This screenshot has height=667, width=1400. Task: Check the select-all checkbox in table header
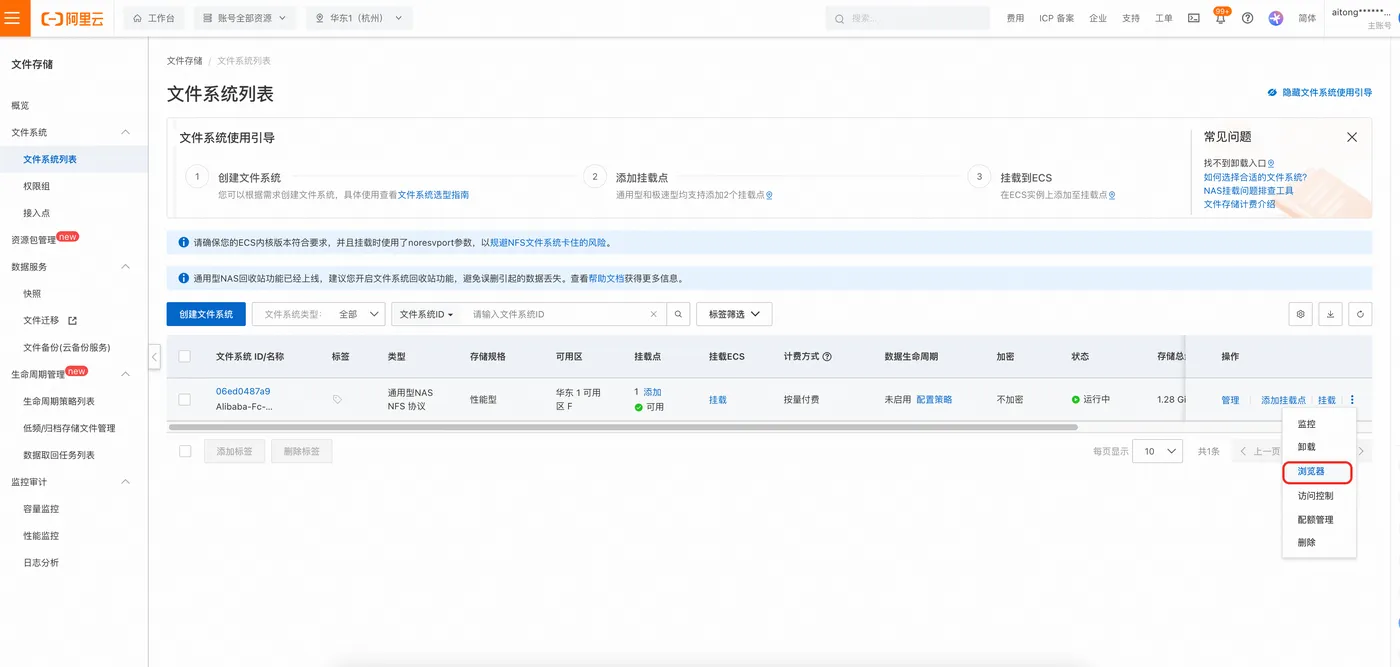184,356
